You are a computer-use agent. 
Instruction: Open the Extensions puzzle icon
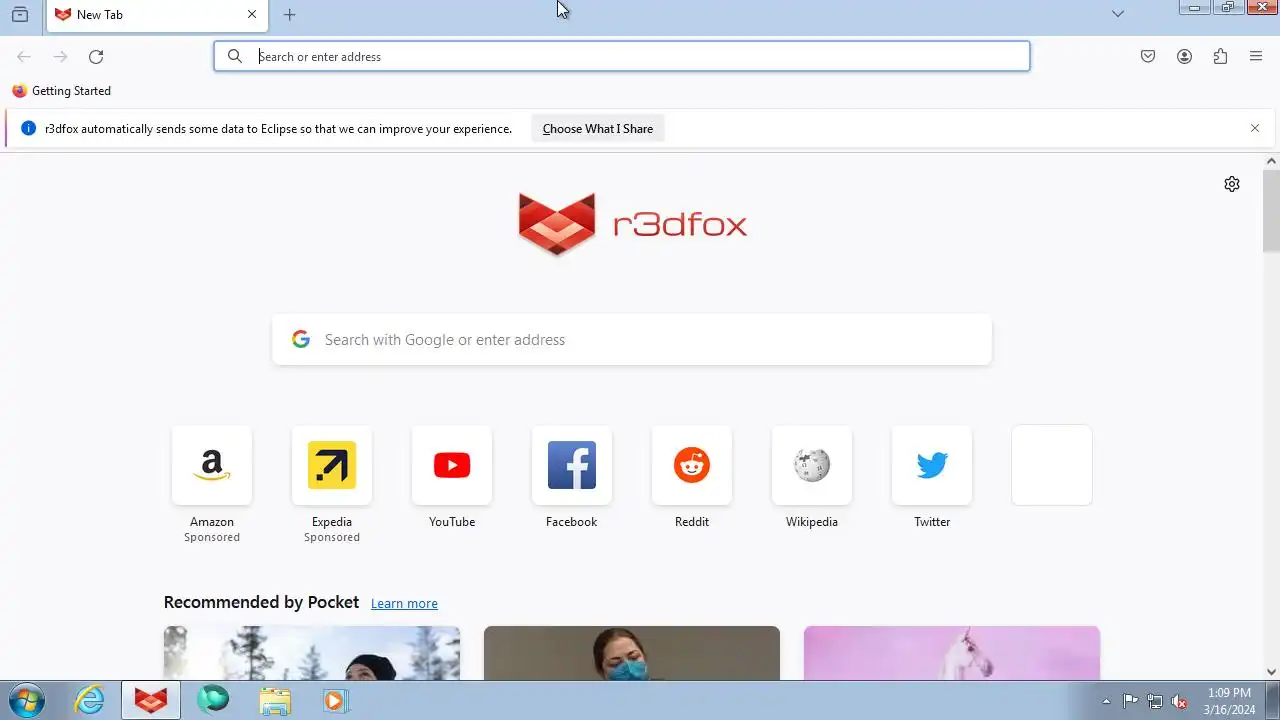pyautogui.click(x=1220, y=57)
